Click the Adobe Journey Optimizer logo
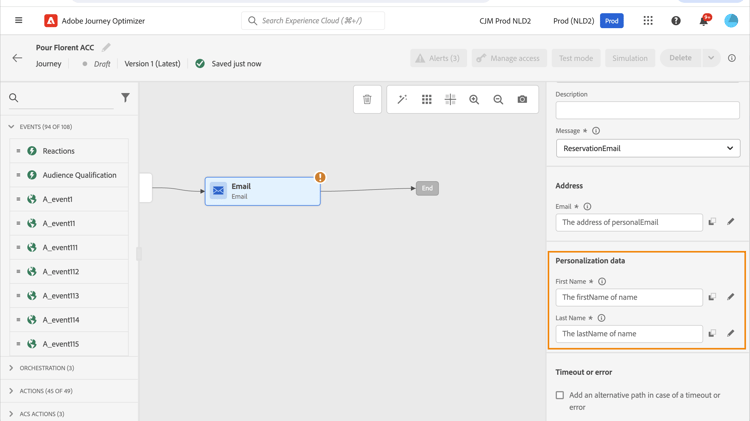750x421 pixels. click(51, 21)
